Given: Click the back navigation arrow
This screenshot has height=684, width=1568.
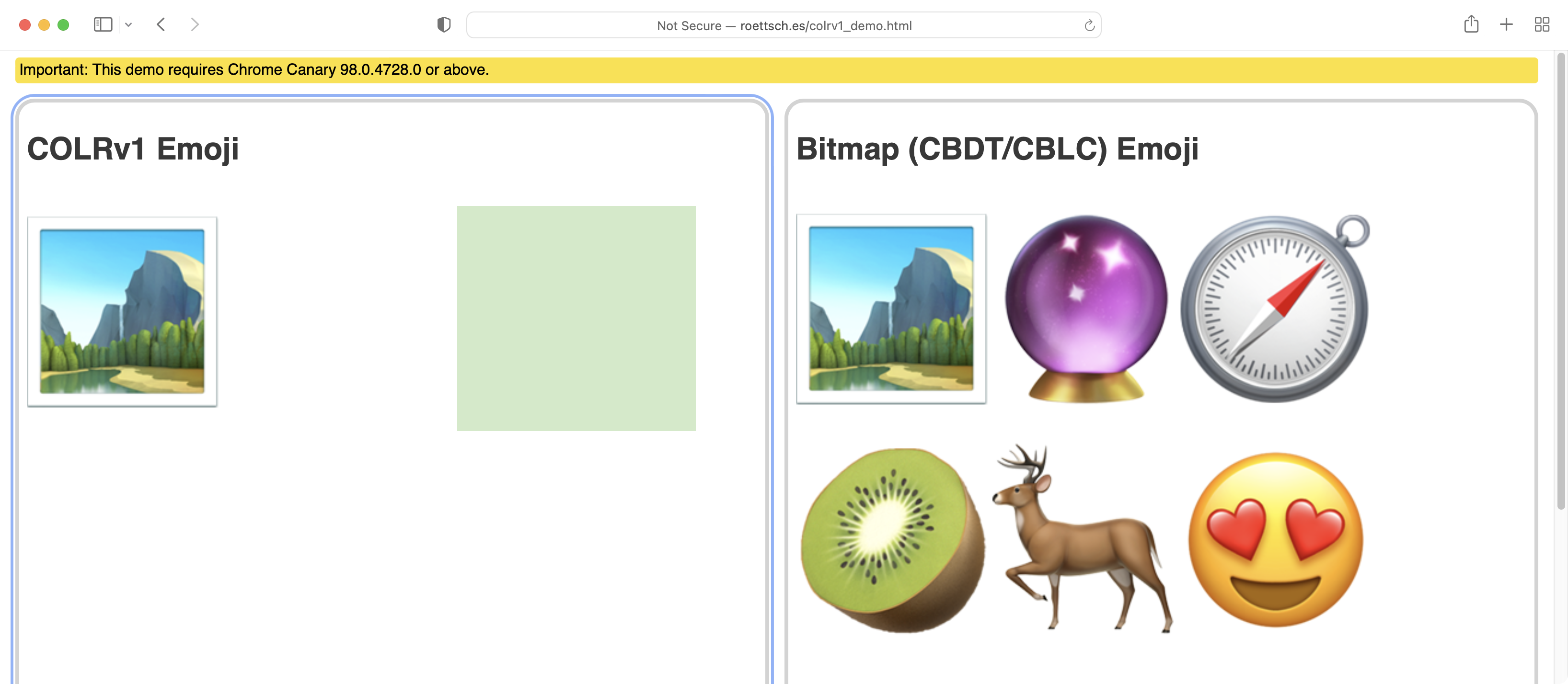Looking at the screenshot, I should (161, 24).
